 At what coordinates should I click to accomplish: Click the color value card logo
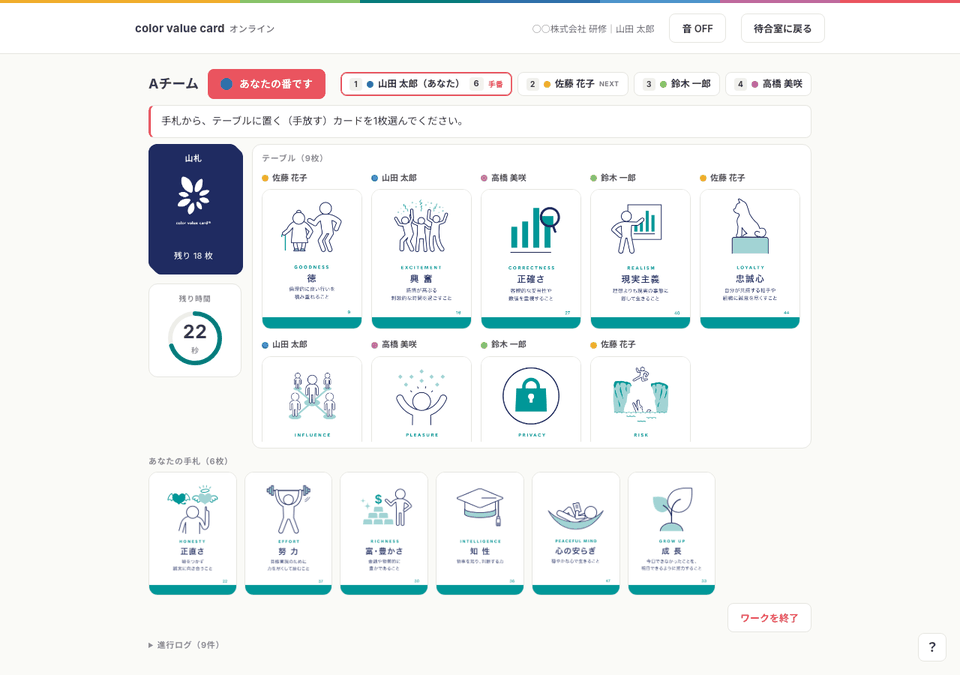[x=179, y=28]
